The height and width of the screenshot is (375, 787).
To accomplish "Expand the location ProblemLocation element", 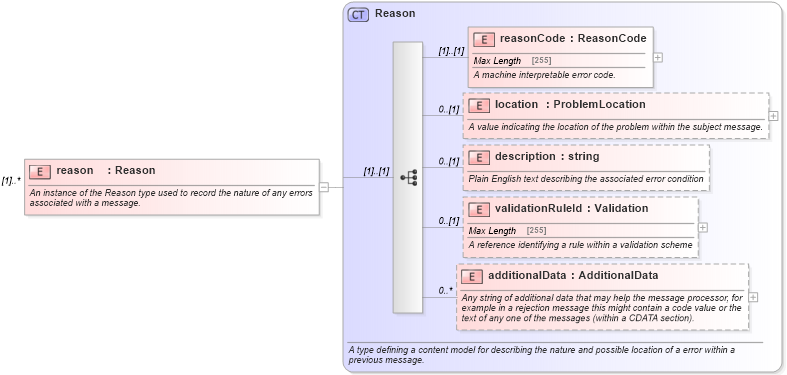I will [x=773, y=116].
